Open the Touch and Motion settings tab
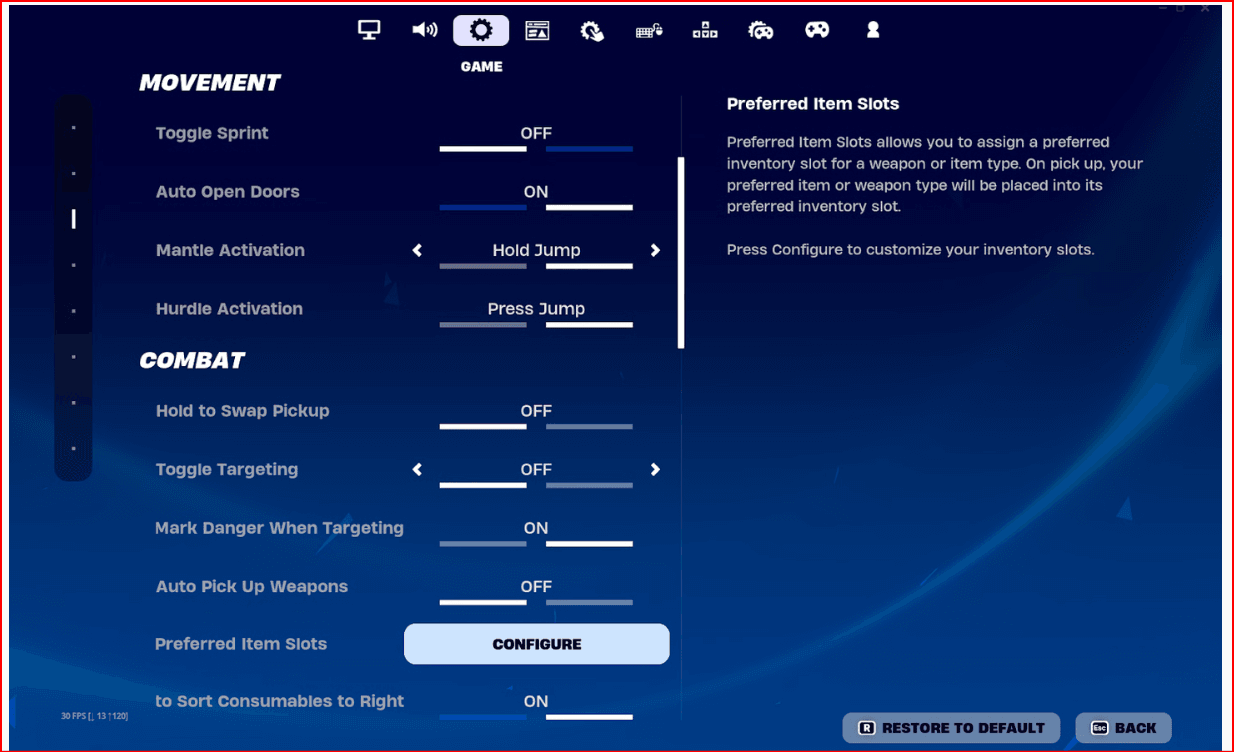The width and height of the screenshot is (1234, 752). point(593,30)
